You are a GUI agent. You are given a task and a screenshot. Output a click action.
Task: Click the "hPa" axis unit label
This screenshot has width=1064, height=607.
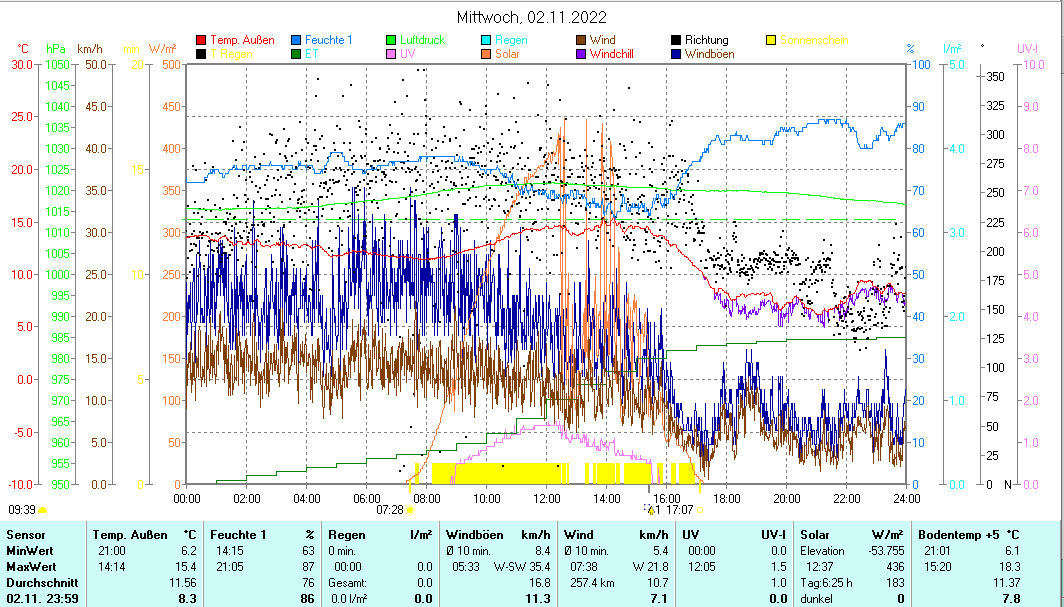[x=56, y=49]
